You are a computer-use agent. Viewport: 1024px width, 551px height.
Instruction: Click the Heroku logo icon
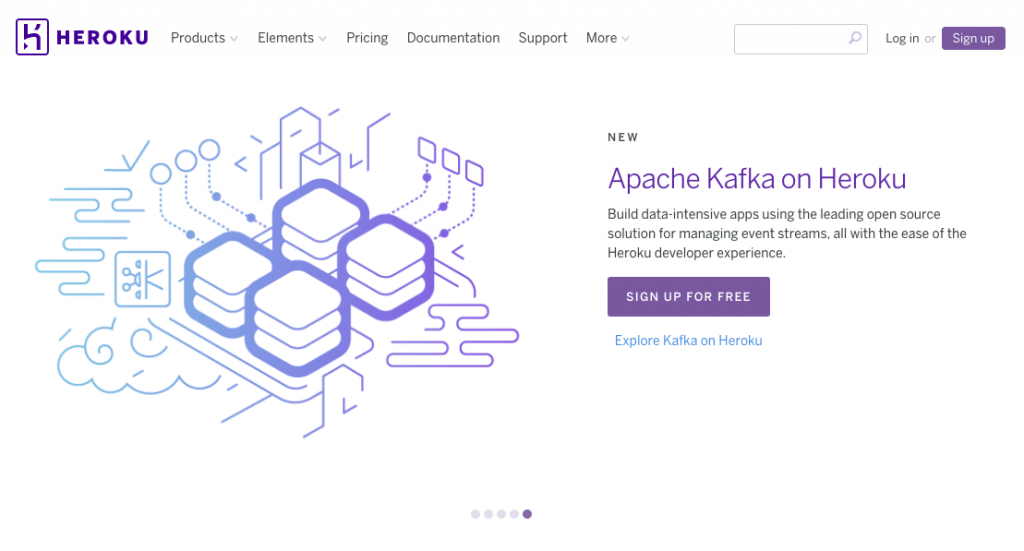(x=32, y=37)
